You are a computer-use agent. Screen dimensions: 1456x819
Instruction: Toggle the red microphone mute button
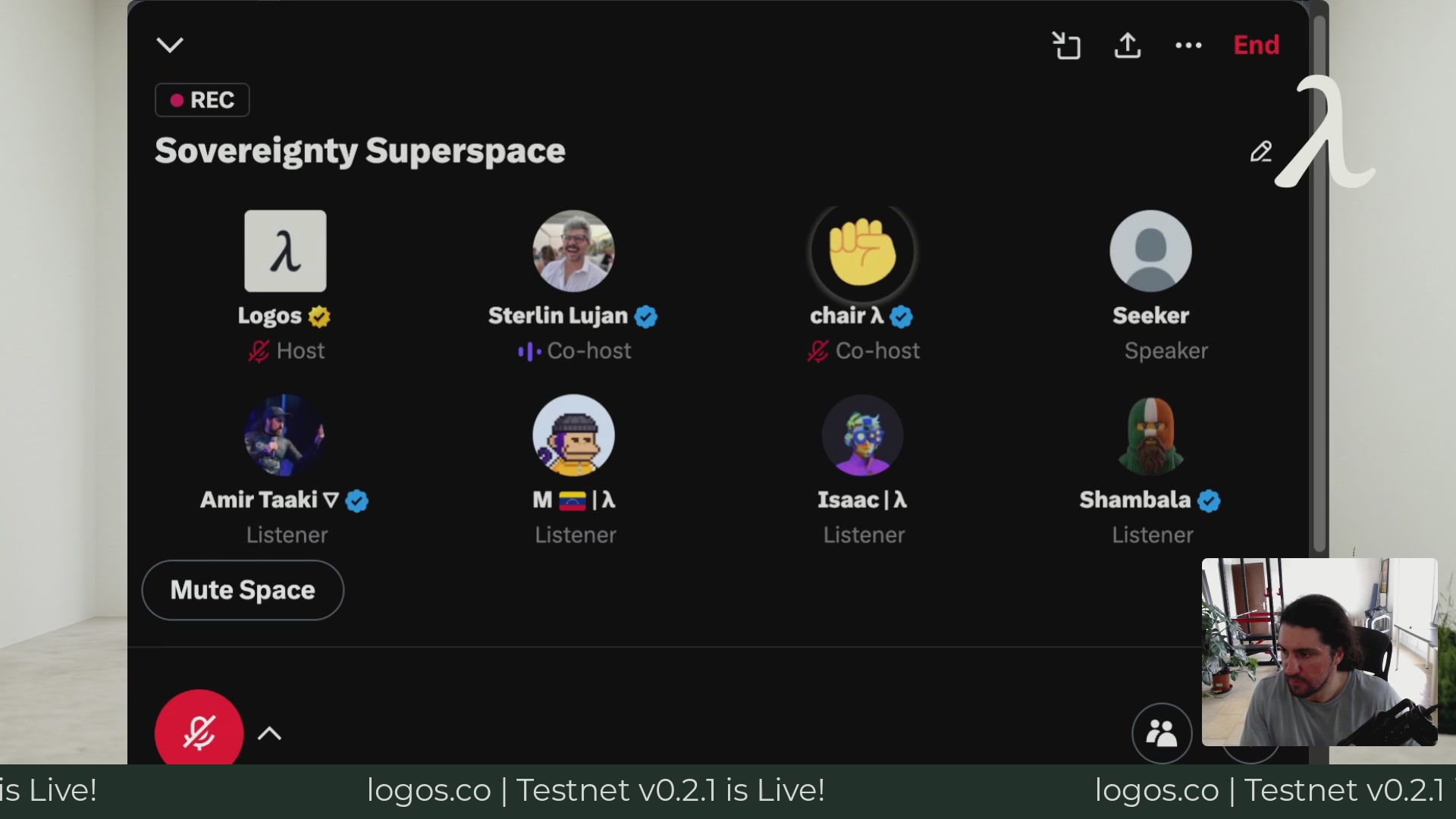pos(199,730)
